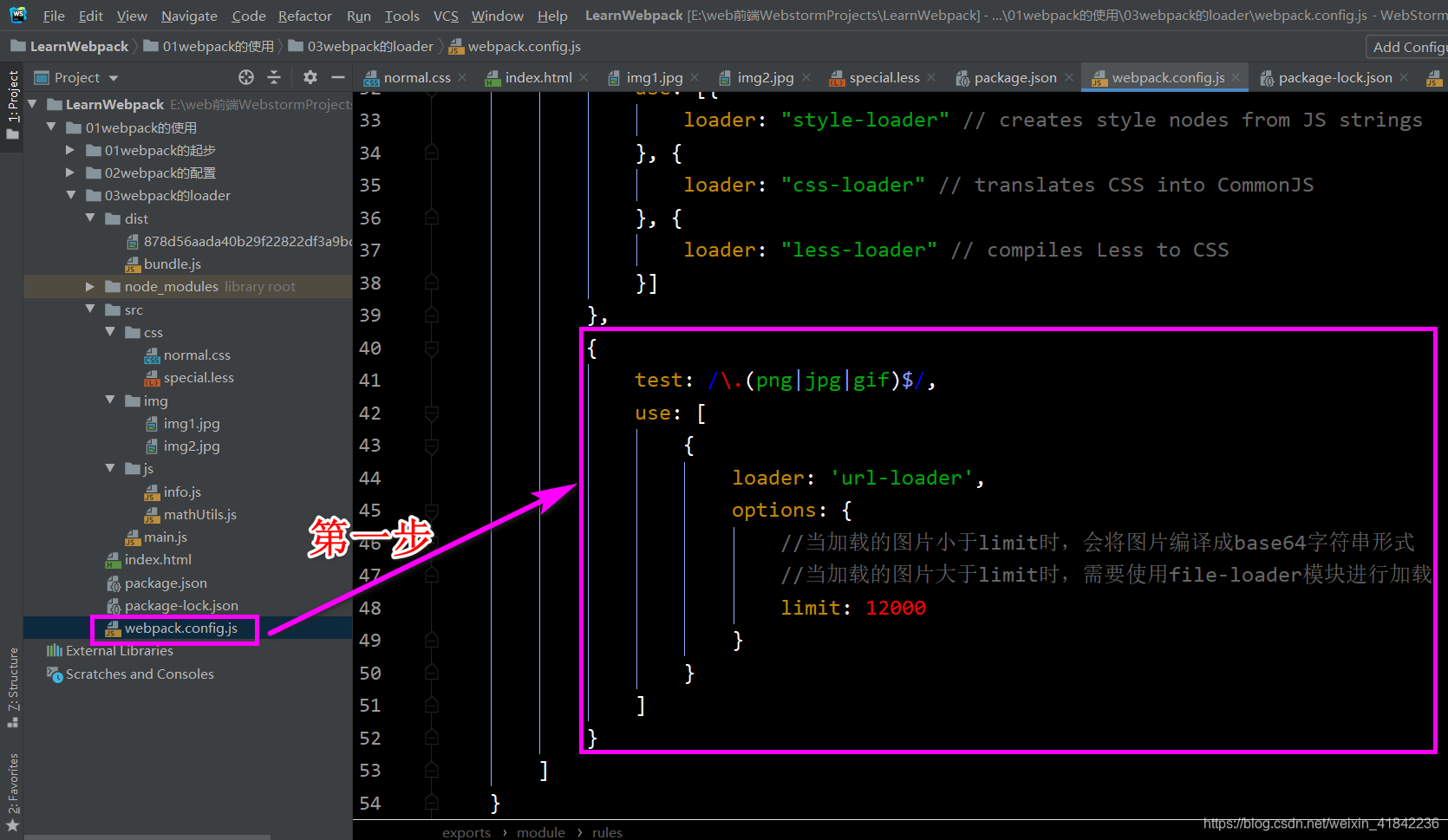Close the webpack.config.js tab
Viewport: 1448px width, 840px height.
1236,77
